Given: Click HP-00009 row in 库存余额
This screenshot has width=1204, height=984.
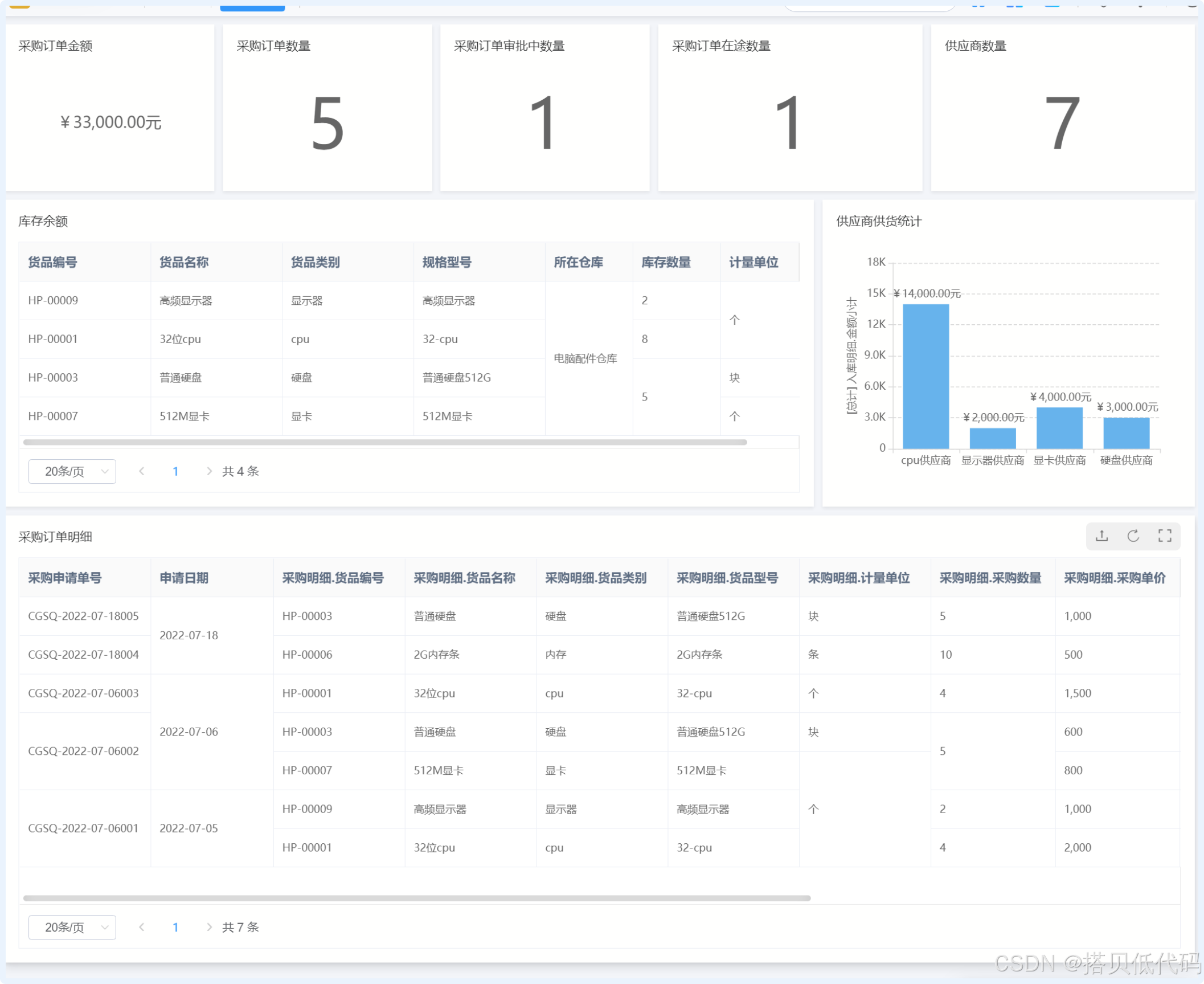Looking at the screenshot, I should click(53, 300).
